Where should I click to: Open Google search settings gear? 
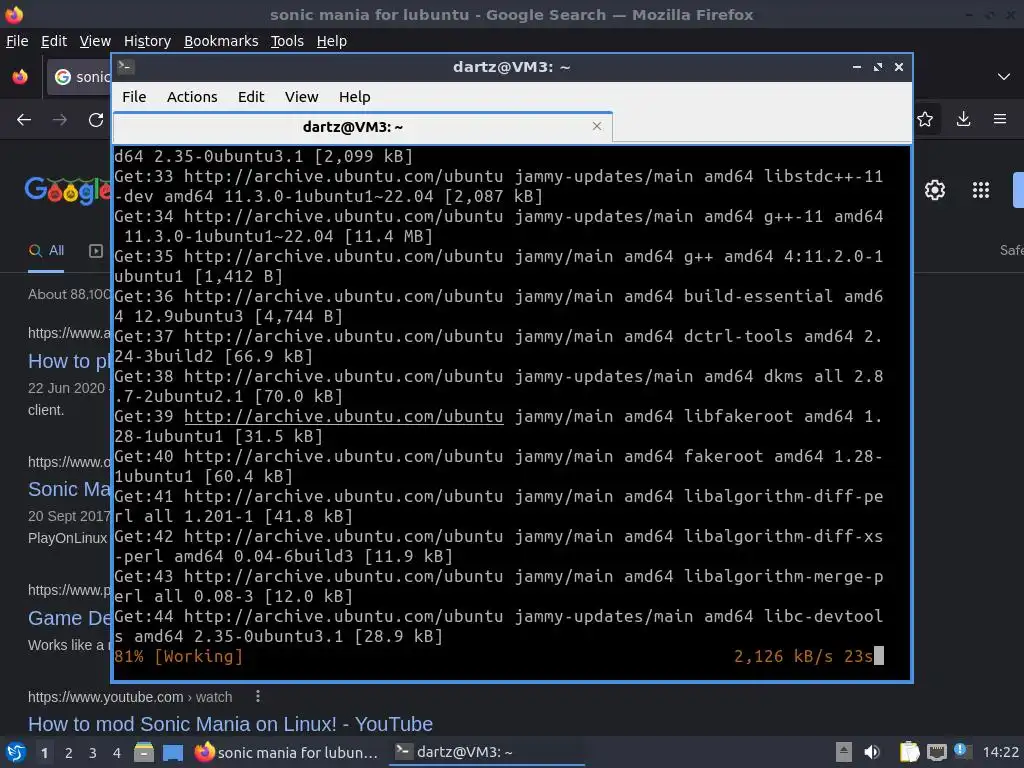coord(935,190)
